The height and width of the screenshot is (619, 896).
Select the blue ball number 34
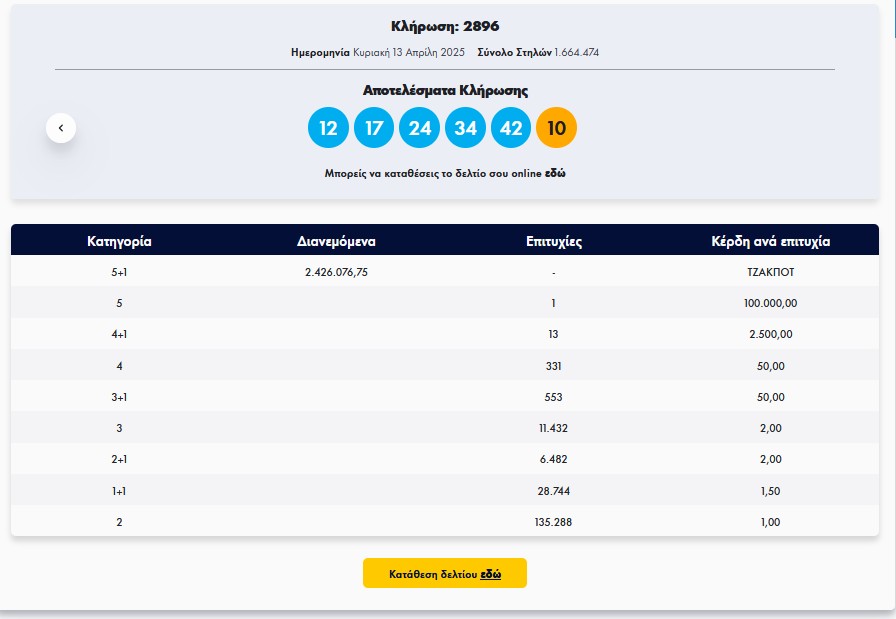coord(465,127)
